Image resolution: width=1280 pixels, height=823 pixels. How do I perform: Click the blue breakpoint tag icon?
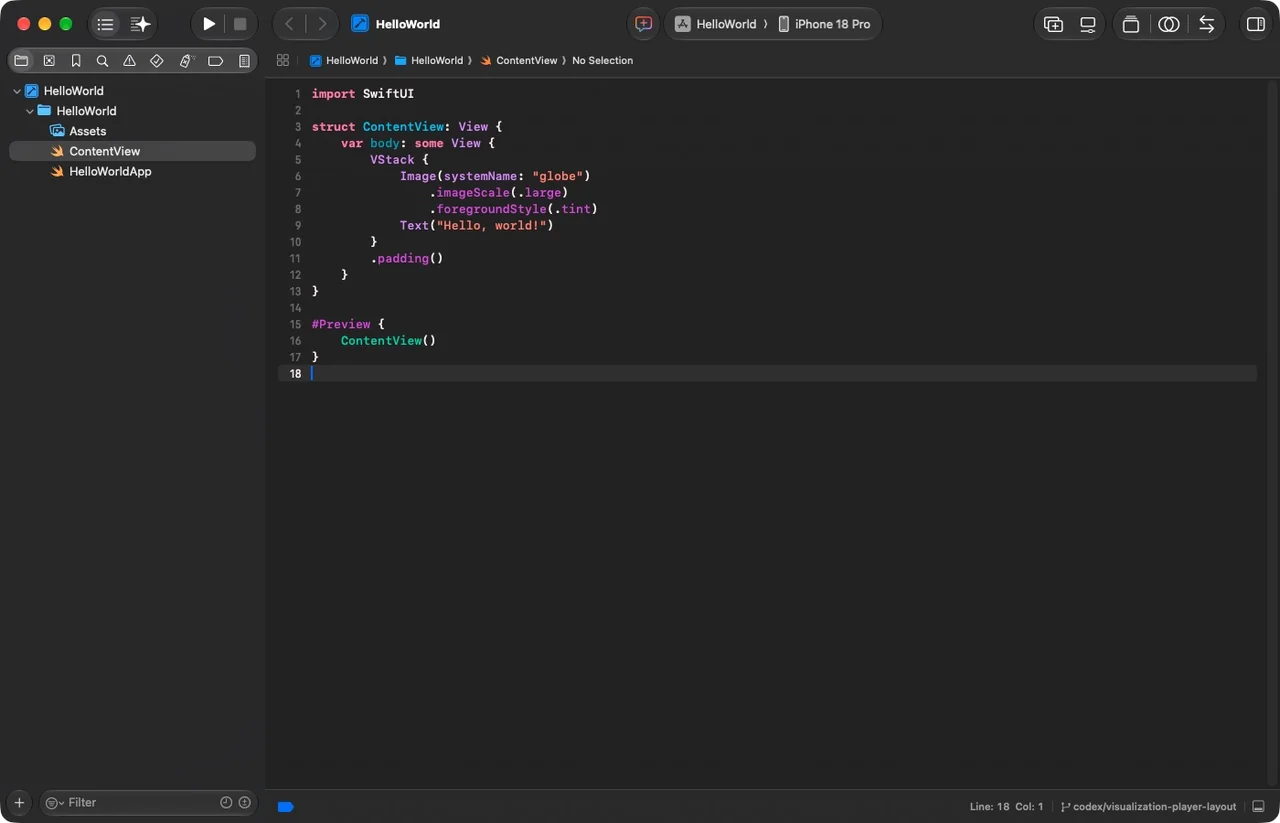pos(285,807)
